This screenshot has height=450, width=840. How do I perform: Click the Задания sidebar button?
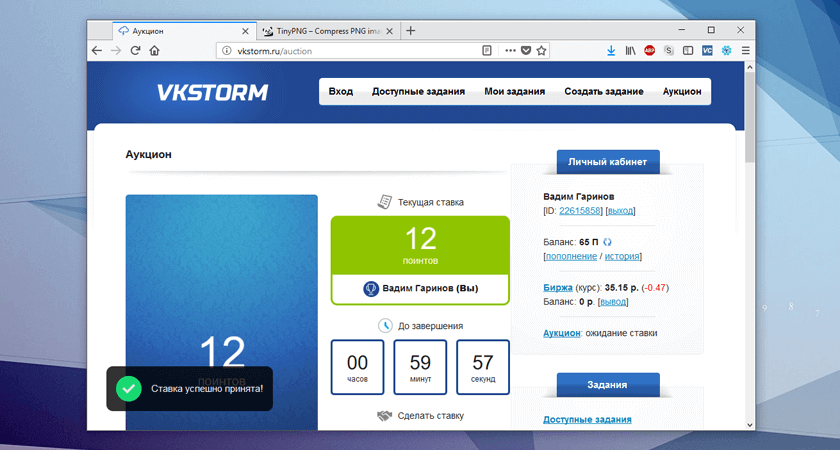(608, 385)
